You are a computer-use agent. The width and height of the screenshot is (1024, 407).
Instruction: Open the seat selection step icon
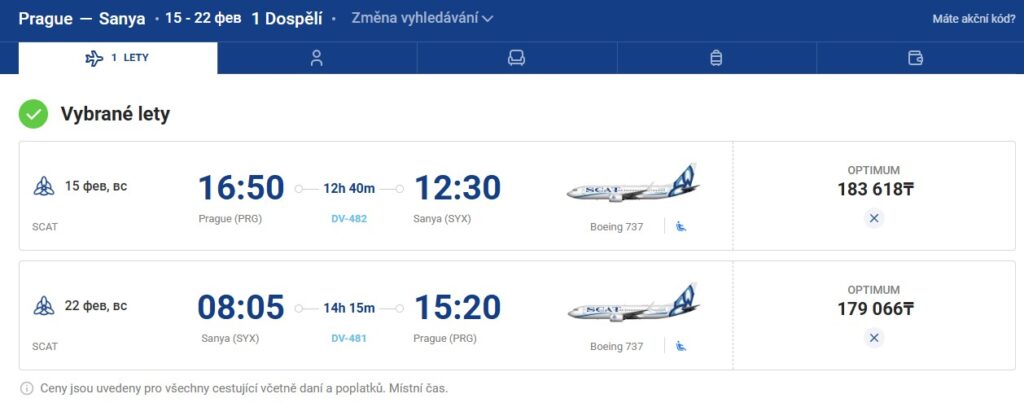[516, 58]
